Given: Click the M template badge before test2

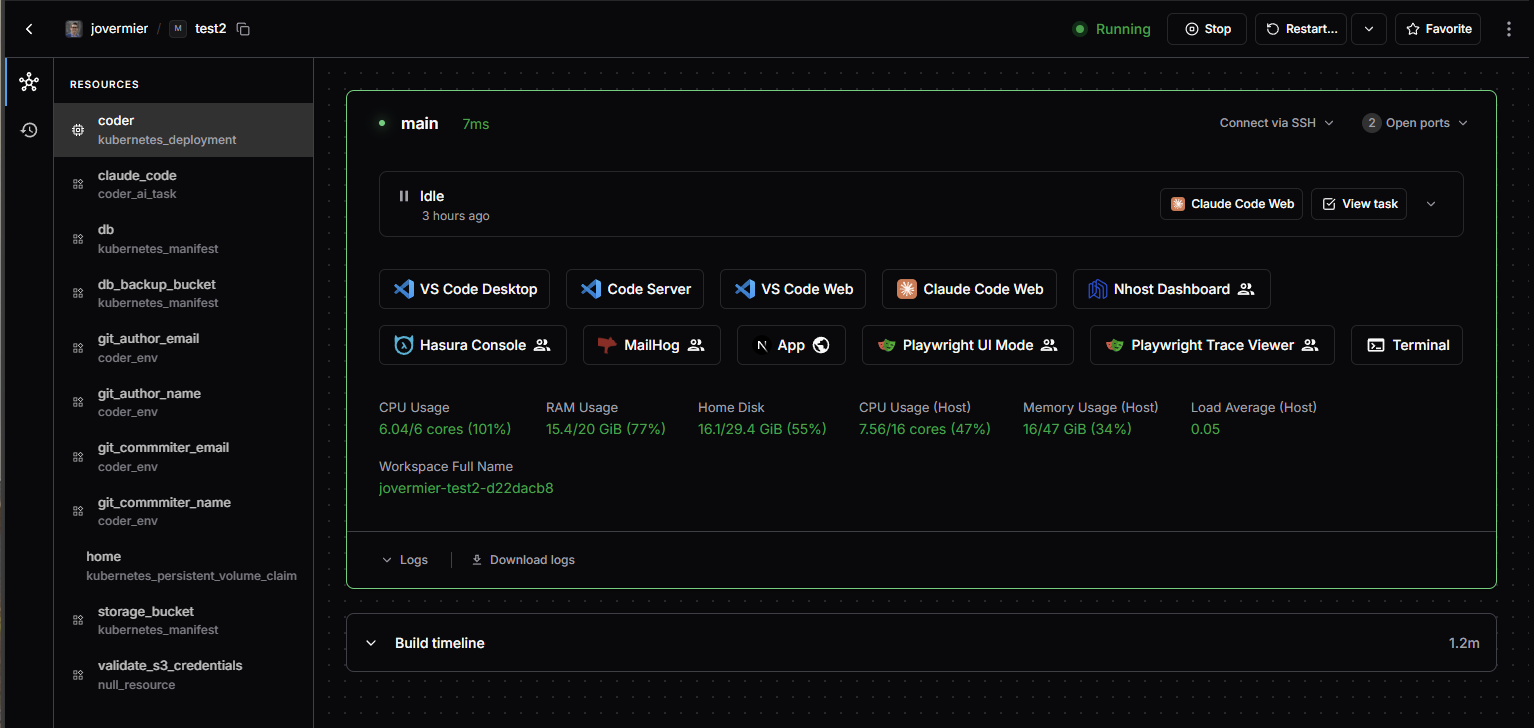Looking at the screenshot, I should tap(178, 29).
